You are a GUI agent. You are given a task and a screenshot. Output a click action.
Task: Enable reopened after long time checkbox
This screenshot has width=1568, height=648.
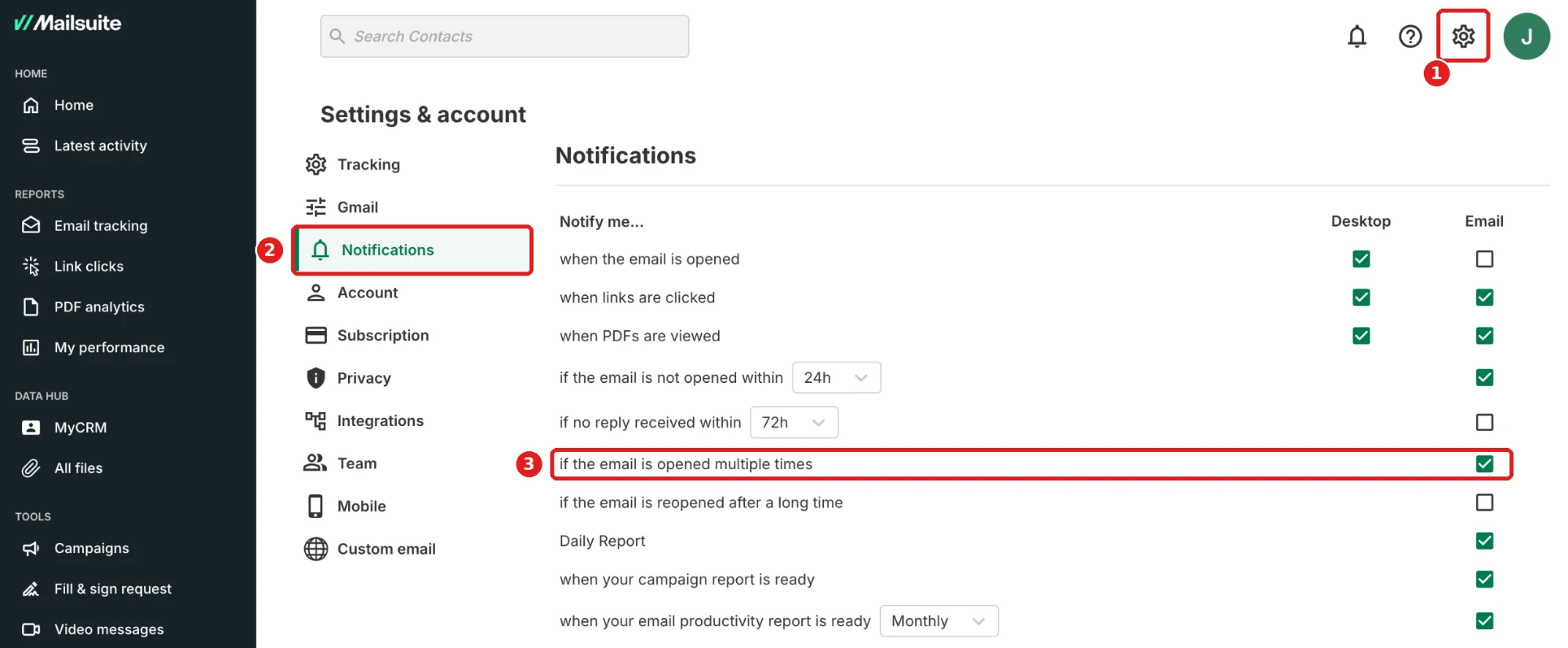(1484, 502)
